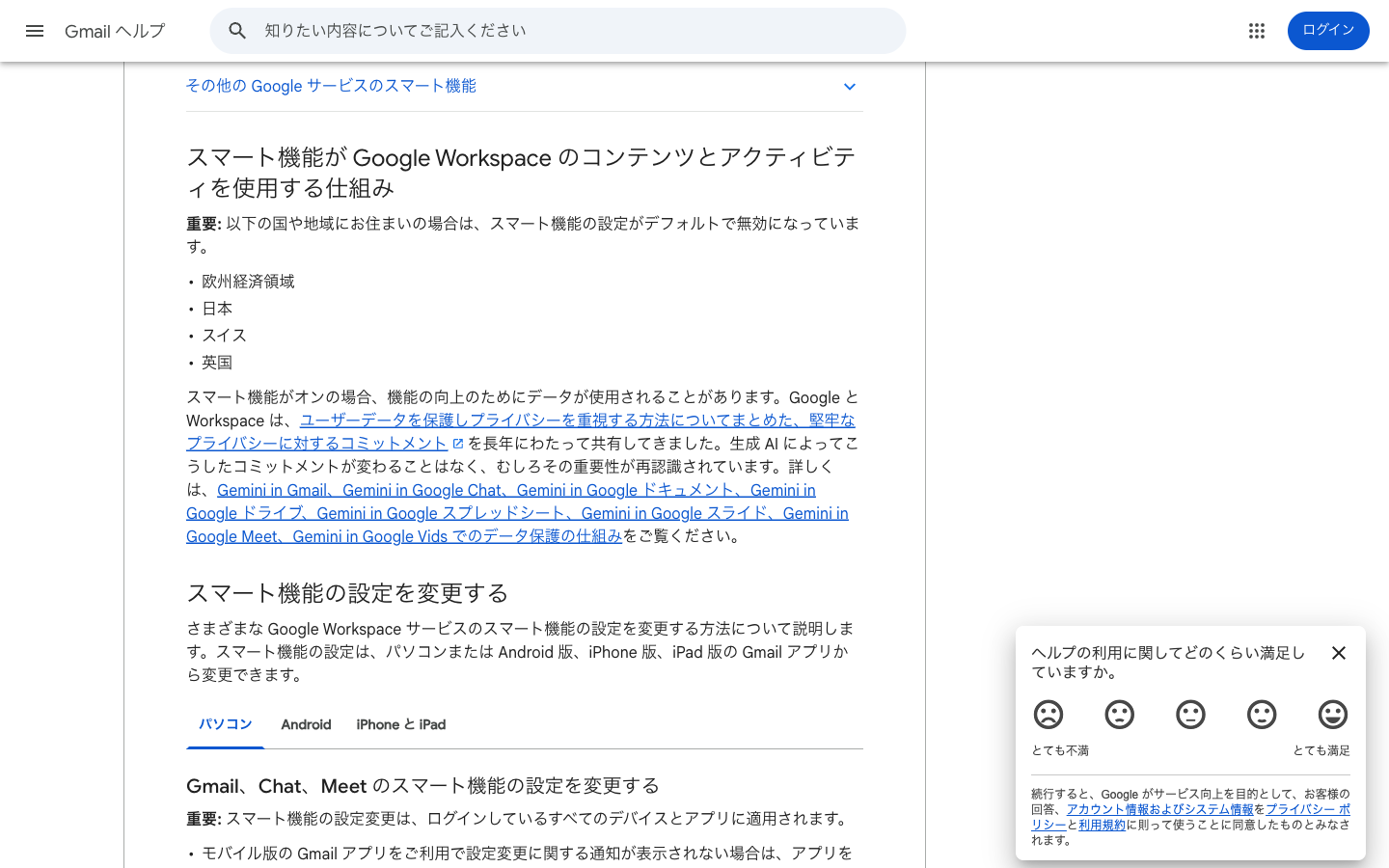Click the ログイン button
This screenshot has width=1389, height=868.
pos(1328,31)
